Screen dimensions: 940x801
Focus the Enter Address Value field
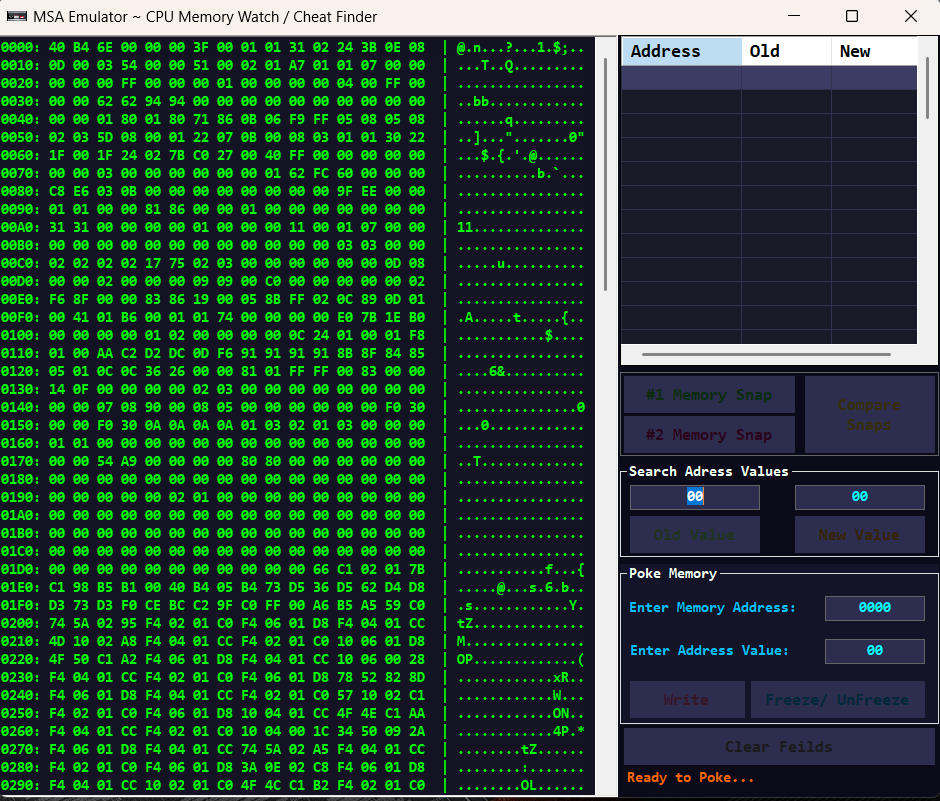coord(875,651)
